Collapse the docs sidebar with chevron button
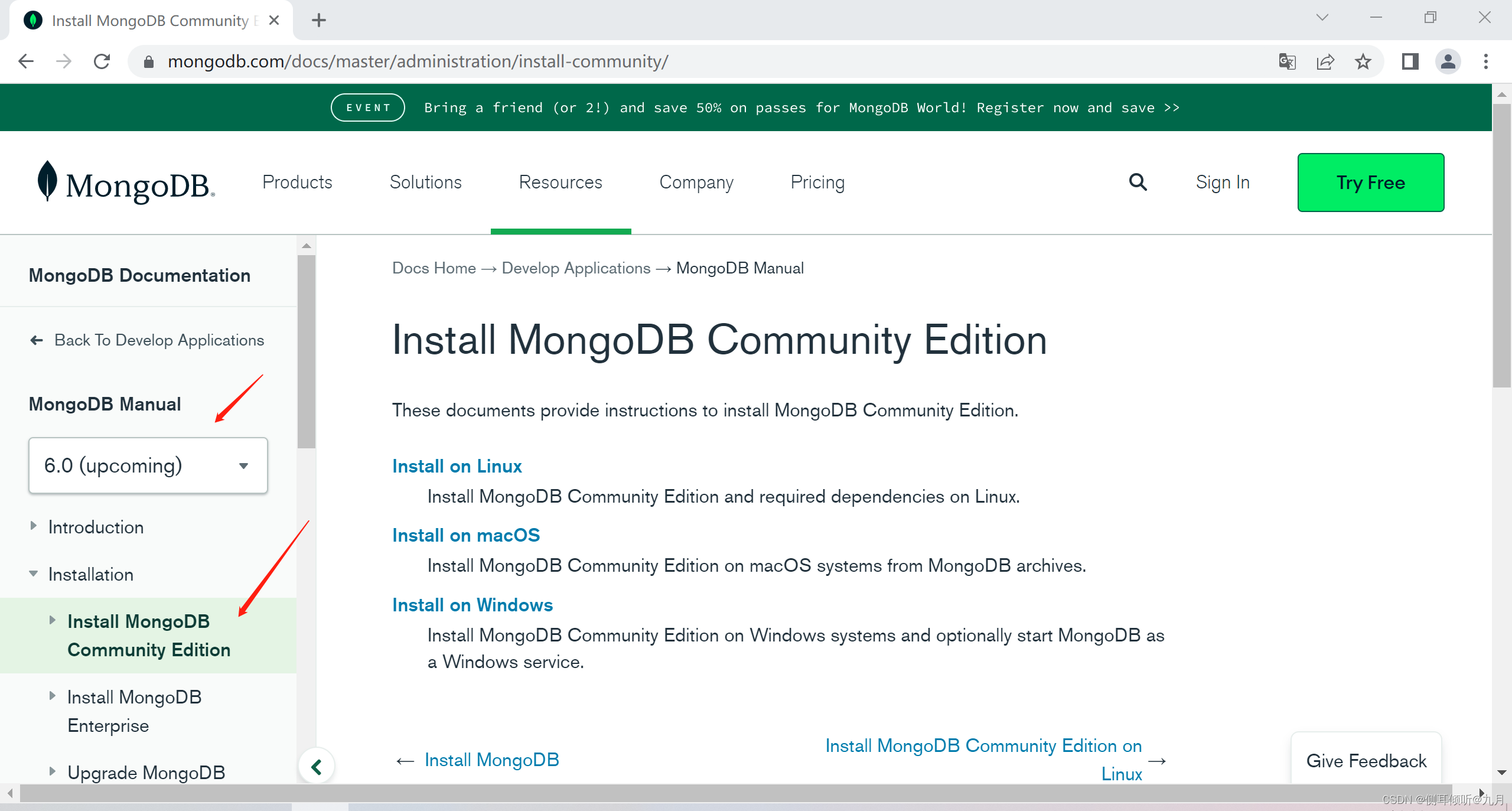 [317, 767]
